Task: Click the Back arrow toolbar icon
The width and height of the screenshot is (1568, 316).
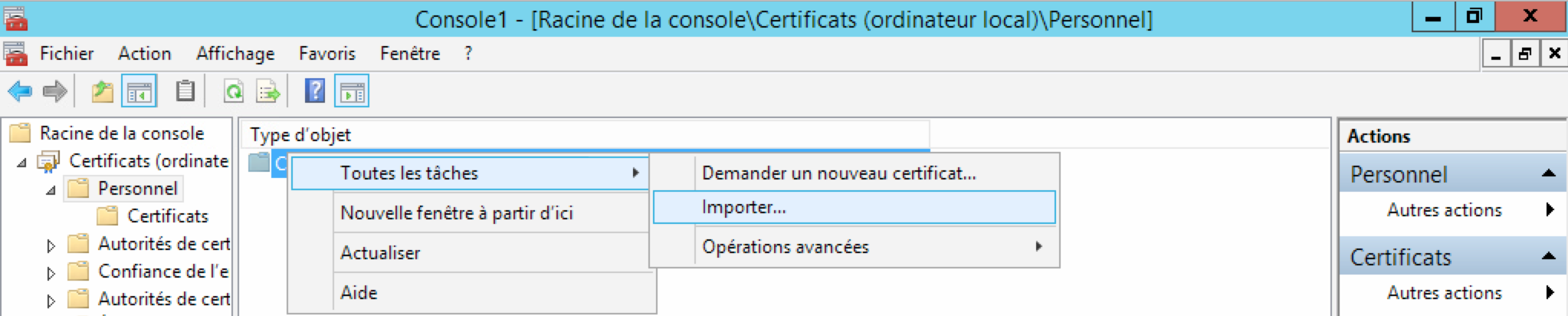Action: pyautogui.click(x=19, y=92)
